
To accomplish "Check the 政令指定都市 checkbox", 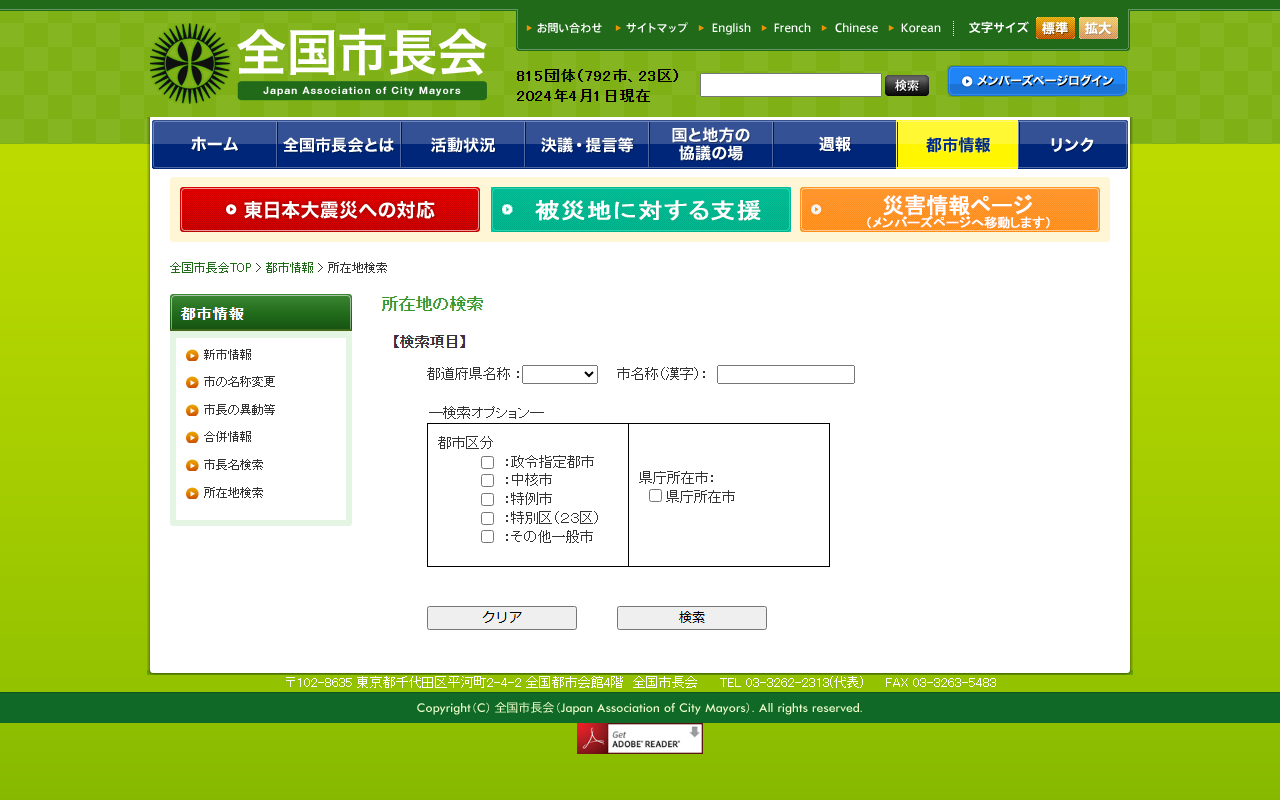I will 488,462.
